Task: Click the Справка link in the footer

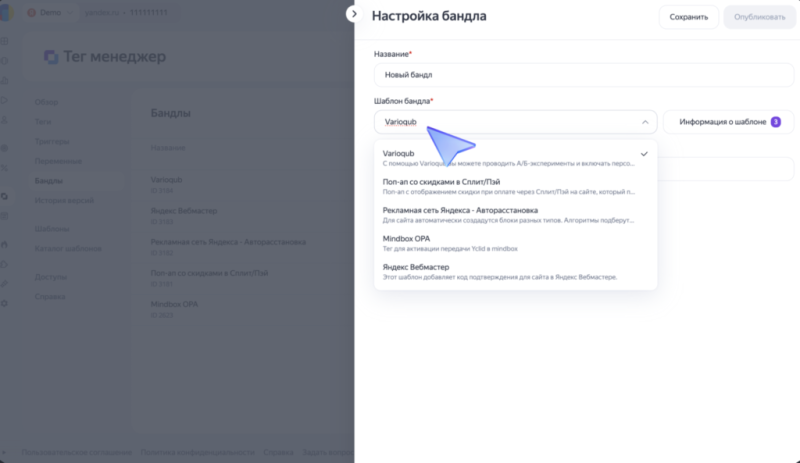Action: 278,452
